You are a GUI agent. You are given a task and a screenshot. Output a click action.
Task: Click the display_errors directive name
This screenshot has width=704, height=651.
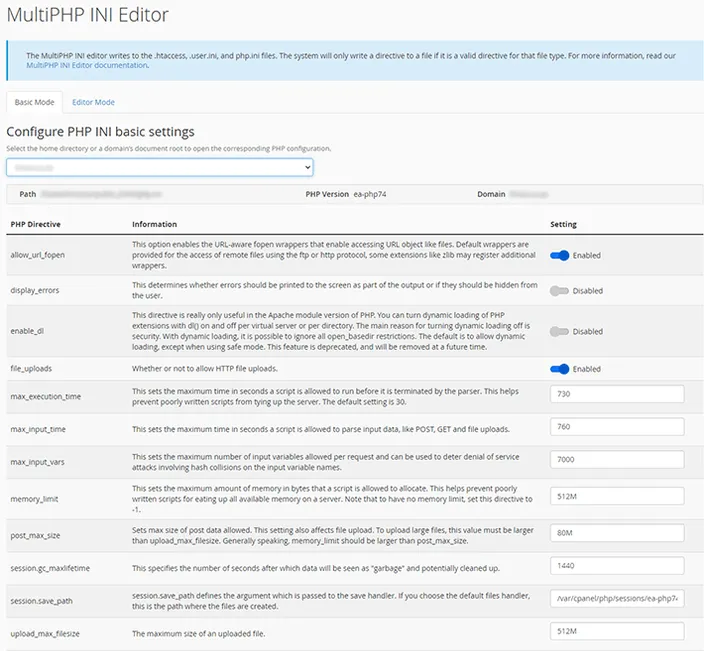coord(35,290)
